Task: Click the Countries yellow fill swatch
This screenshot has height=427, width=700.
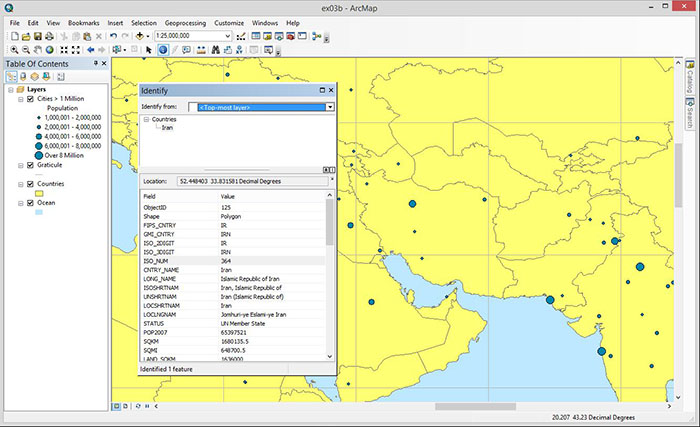Action: click(39, 193)
